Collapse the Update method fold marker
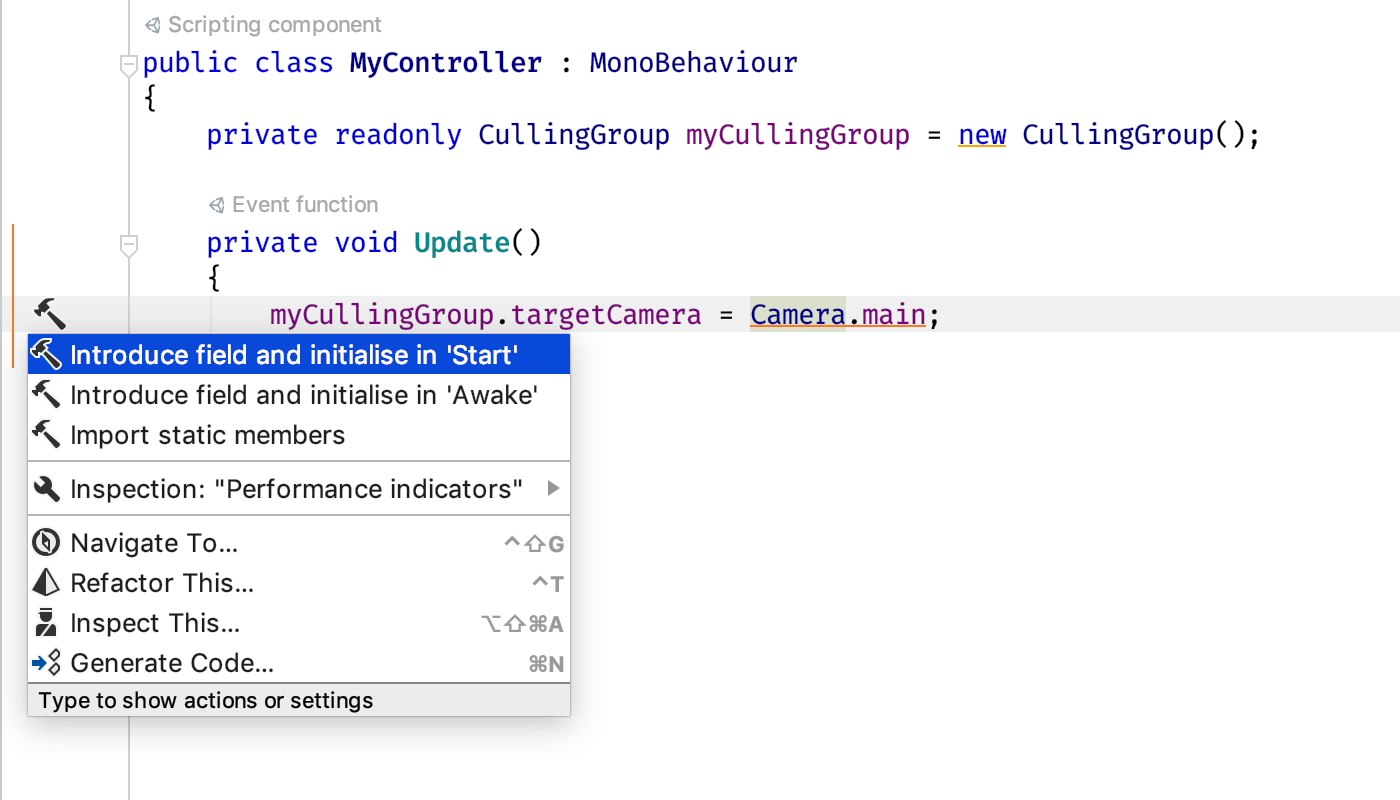This screenshot has width=1400, height=800. tap(128, 245)
